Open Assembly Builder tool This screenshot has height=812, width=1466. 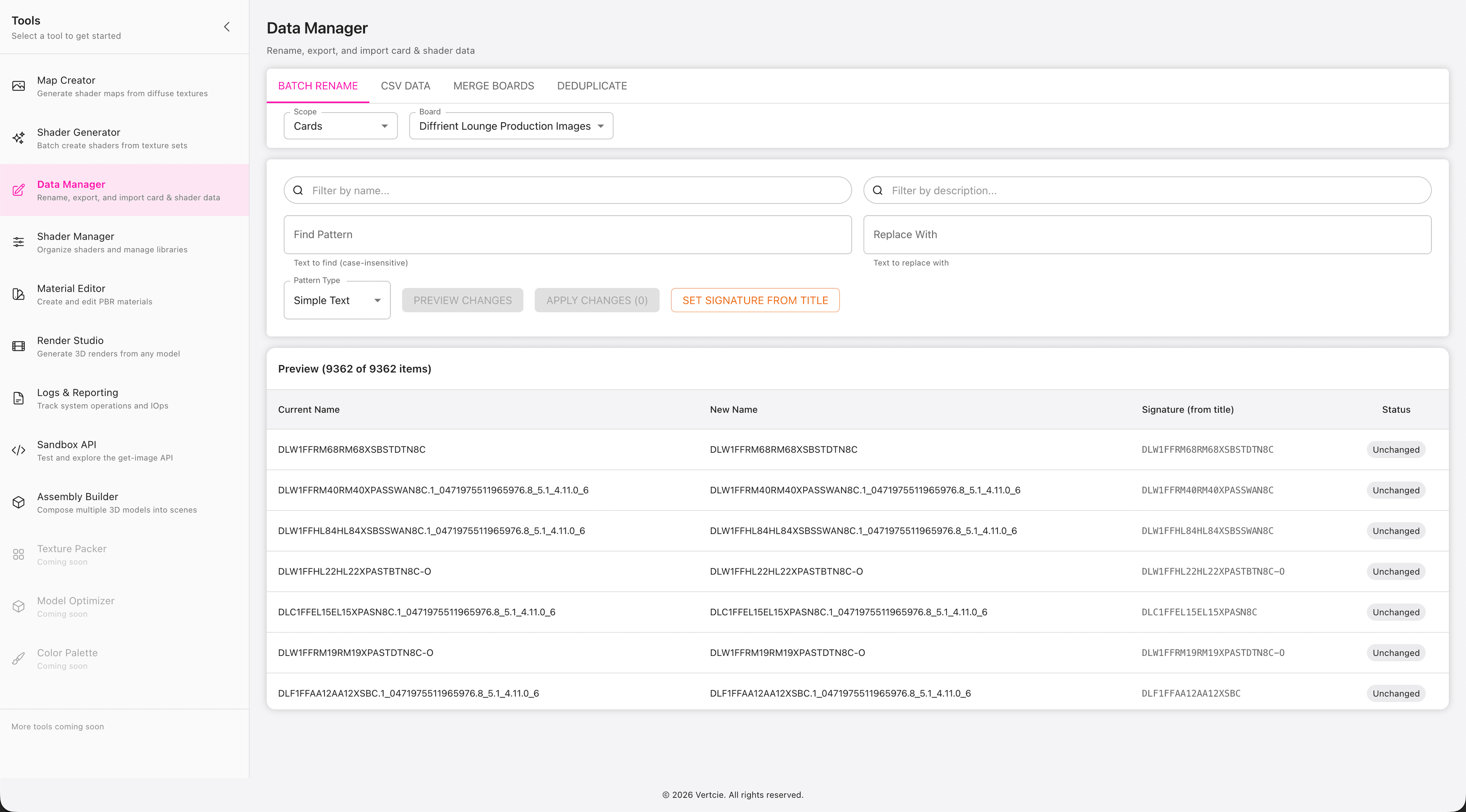(124, 502)
